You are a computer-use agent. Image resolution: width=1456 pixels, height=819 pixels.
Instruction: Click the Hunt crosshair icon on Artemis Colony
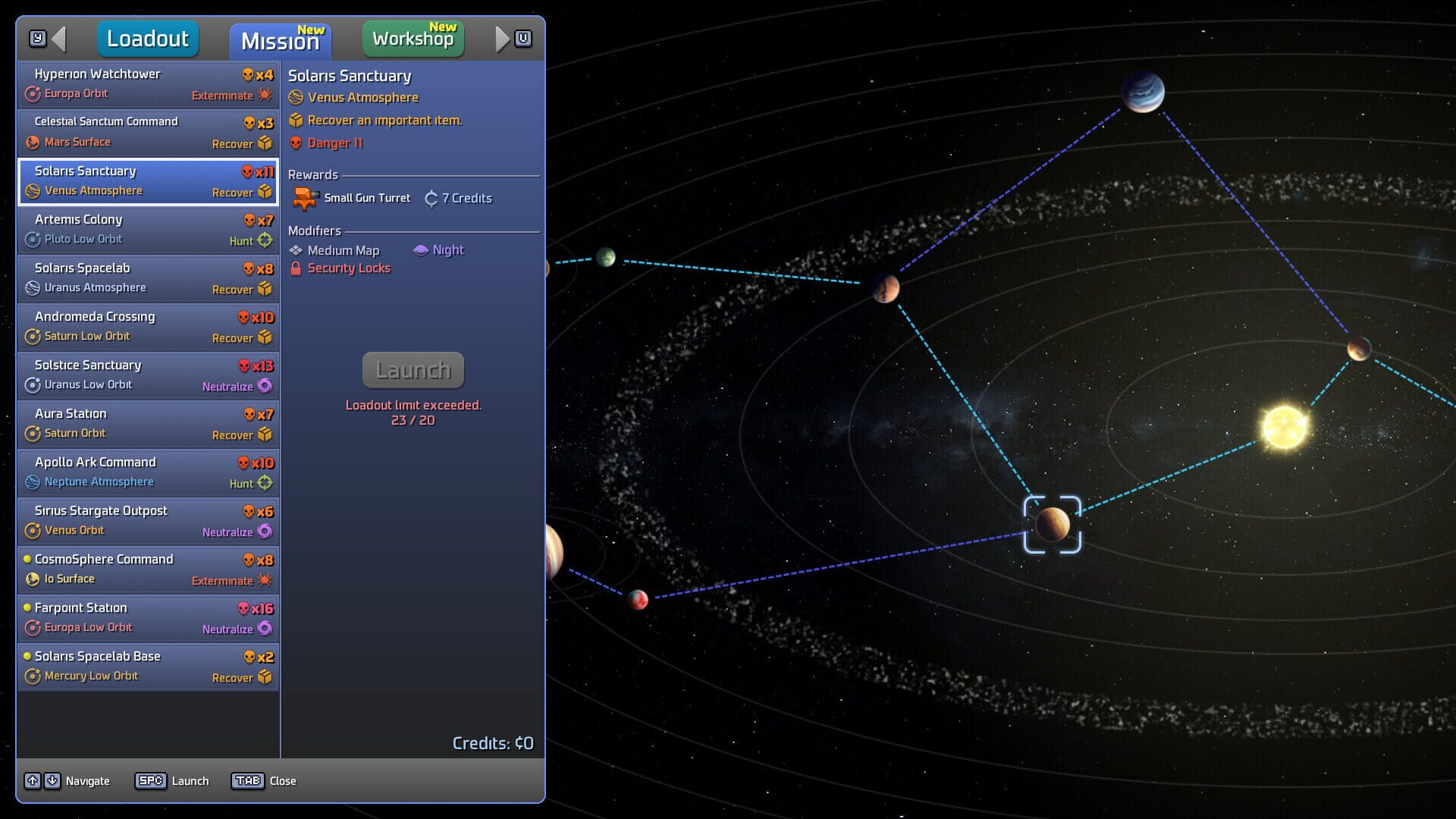(264, 240)
